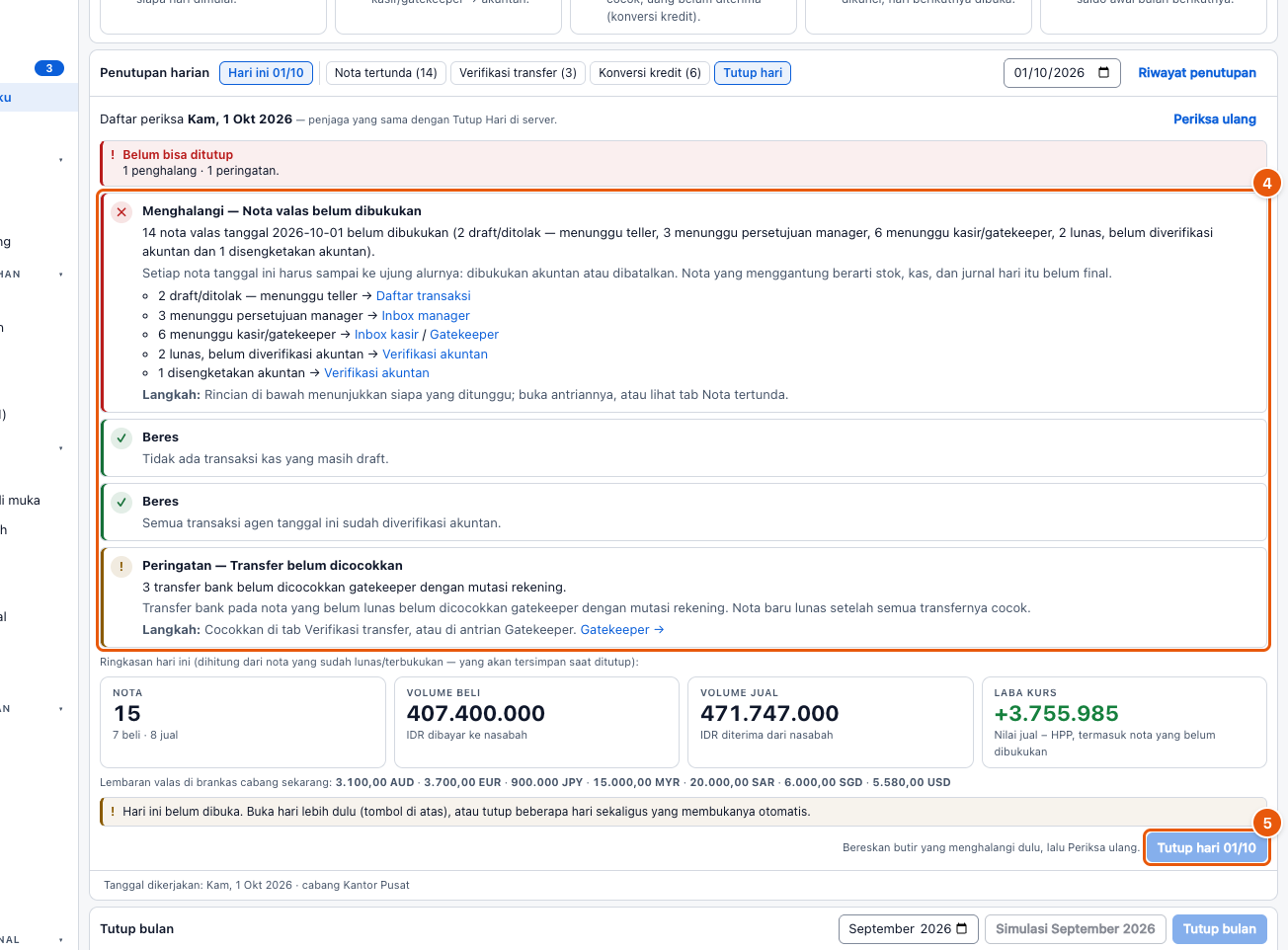Click the red X icon beside Menghalangi

point(121,212)
